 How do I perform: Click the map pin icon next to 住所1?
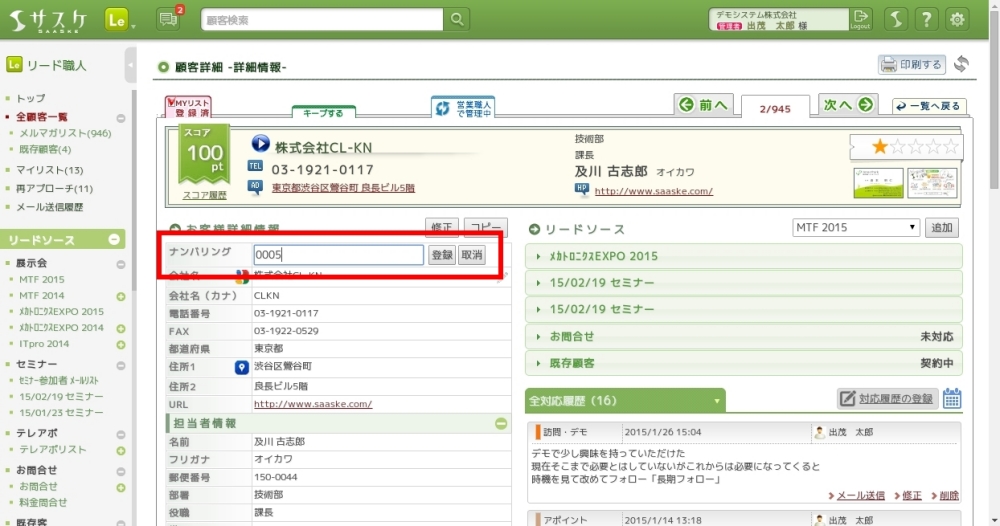tap(241, 367)
